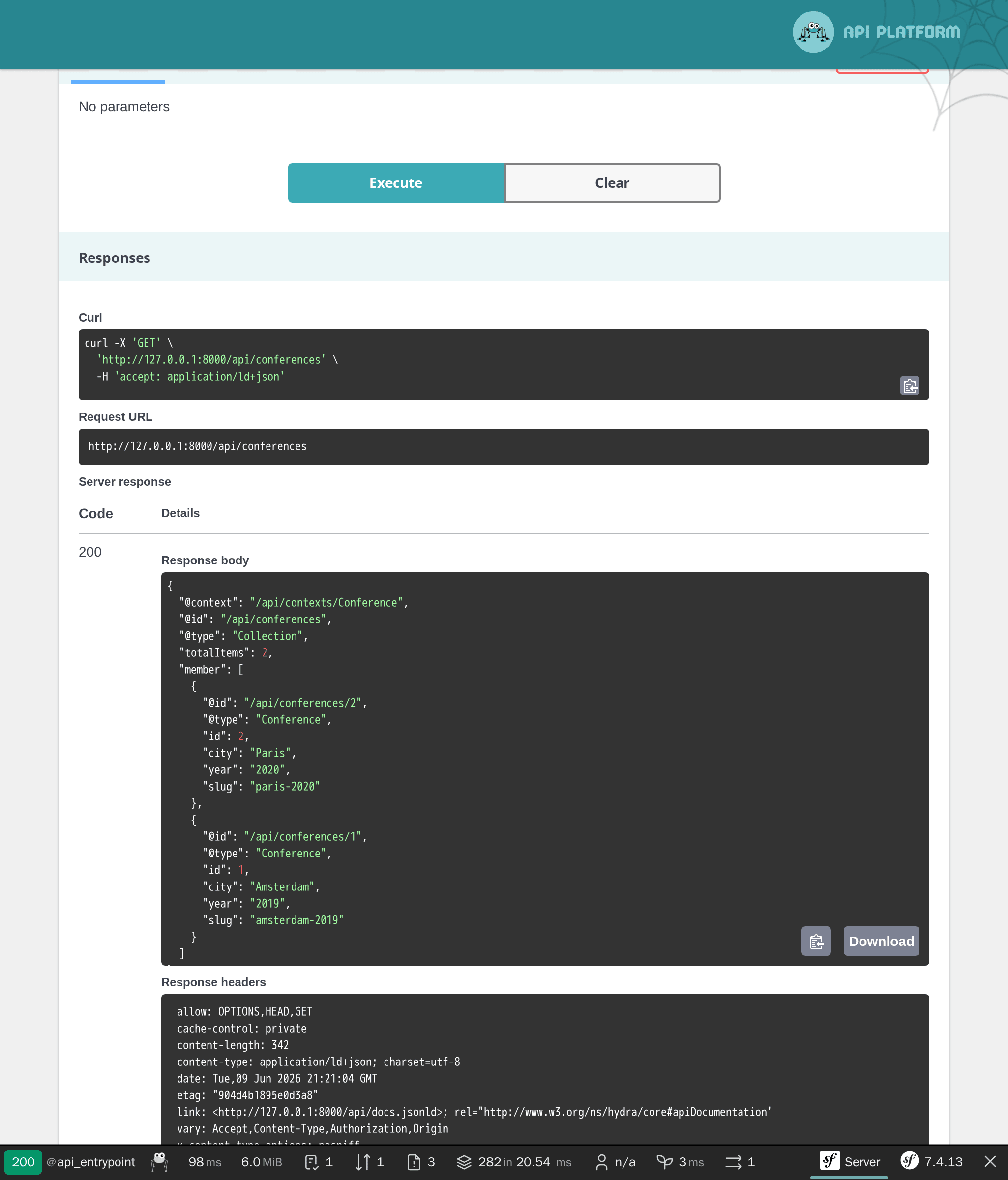Run the request with Execute
1008x1180 pixels.
396,183
